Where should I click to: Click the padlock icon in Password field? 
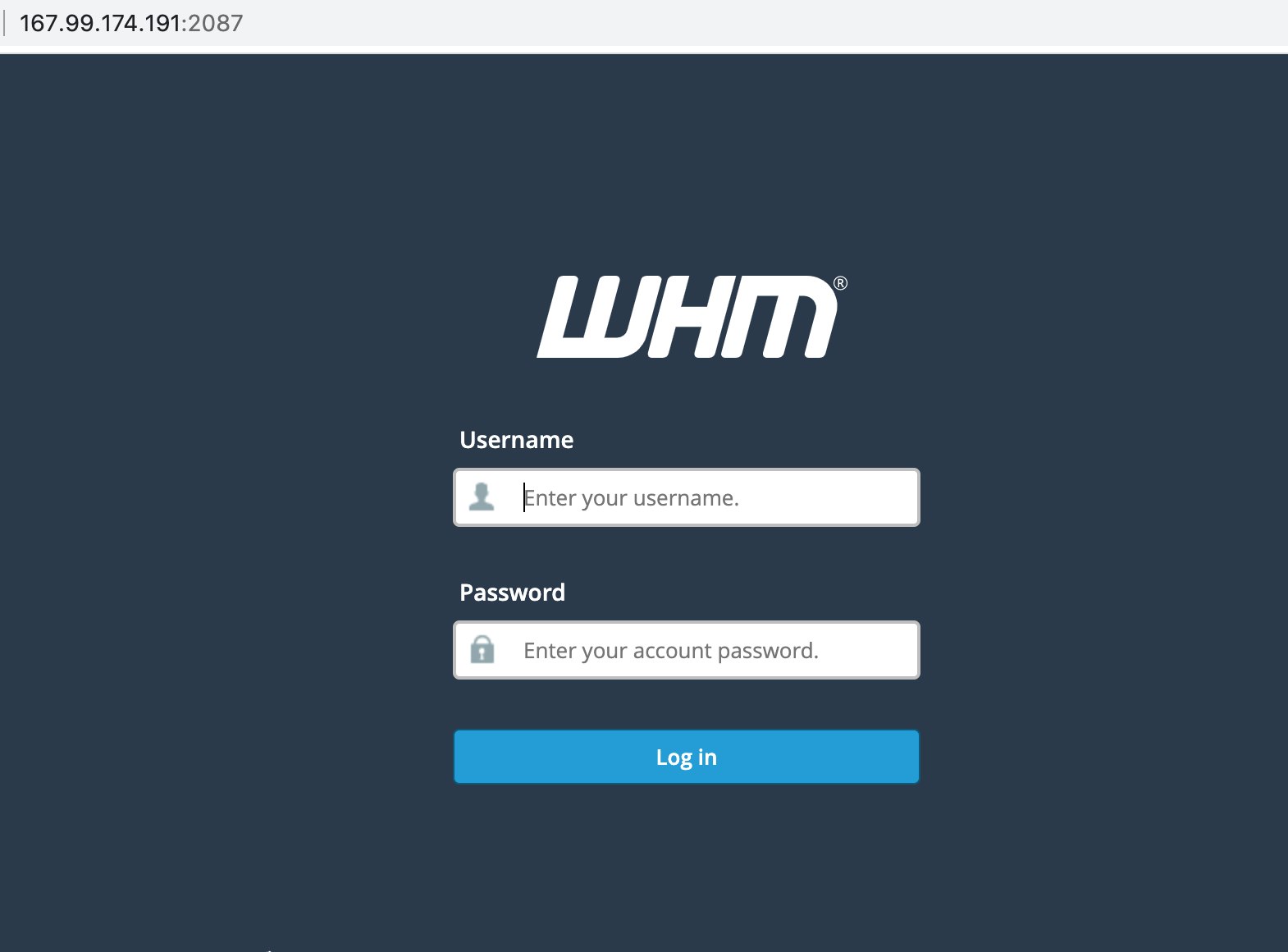pos(482,649)
